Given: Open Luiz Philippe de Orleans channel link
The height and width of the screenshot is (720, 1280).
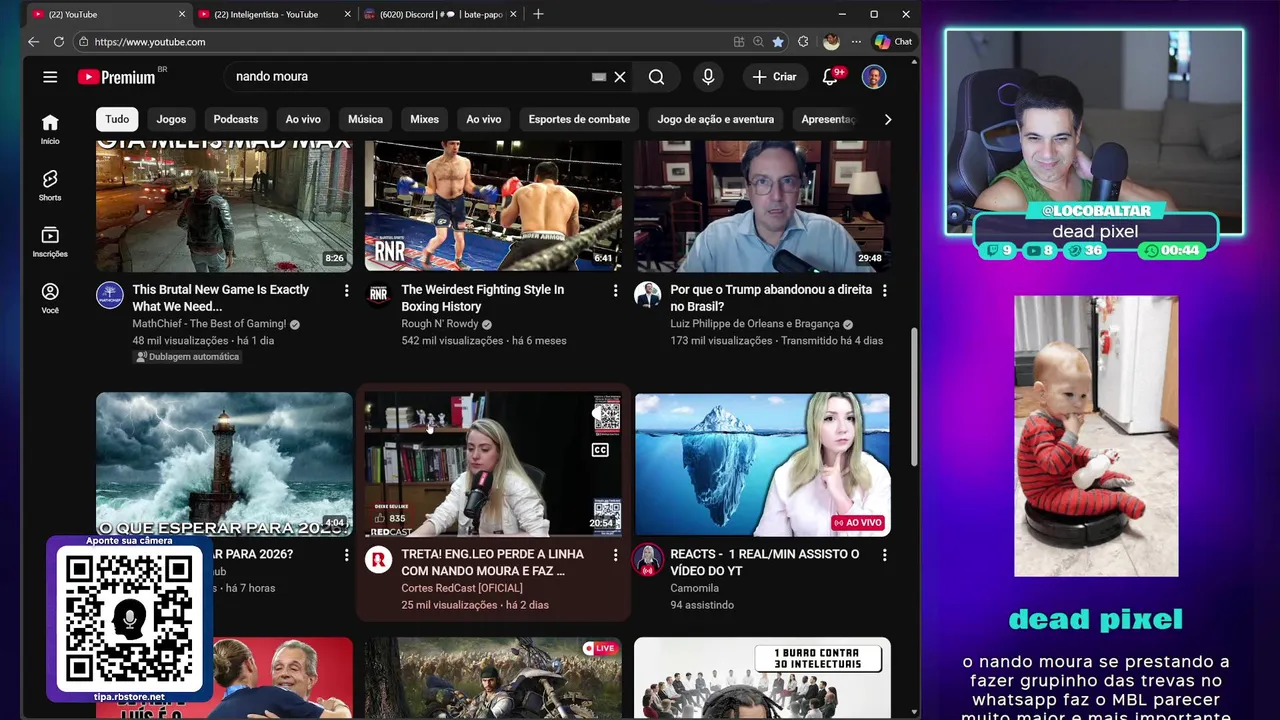Looking at the screenshot, I should 755,324.
